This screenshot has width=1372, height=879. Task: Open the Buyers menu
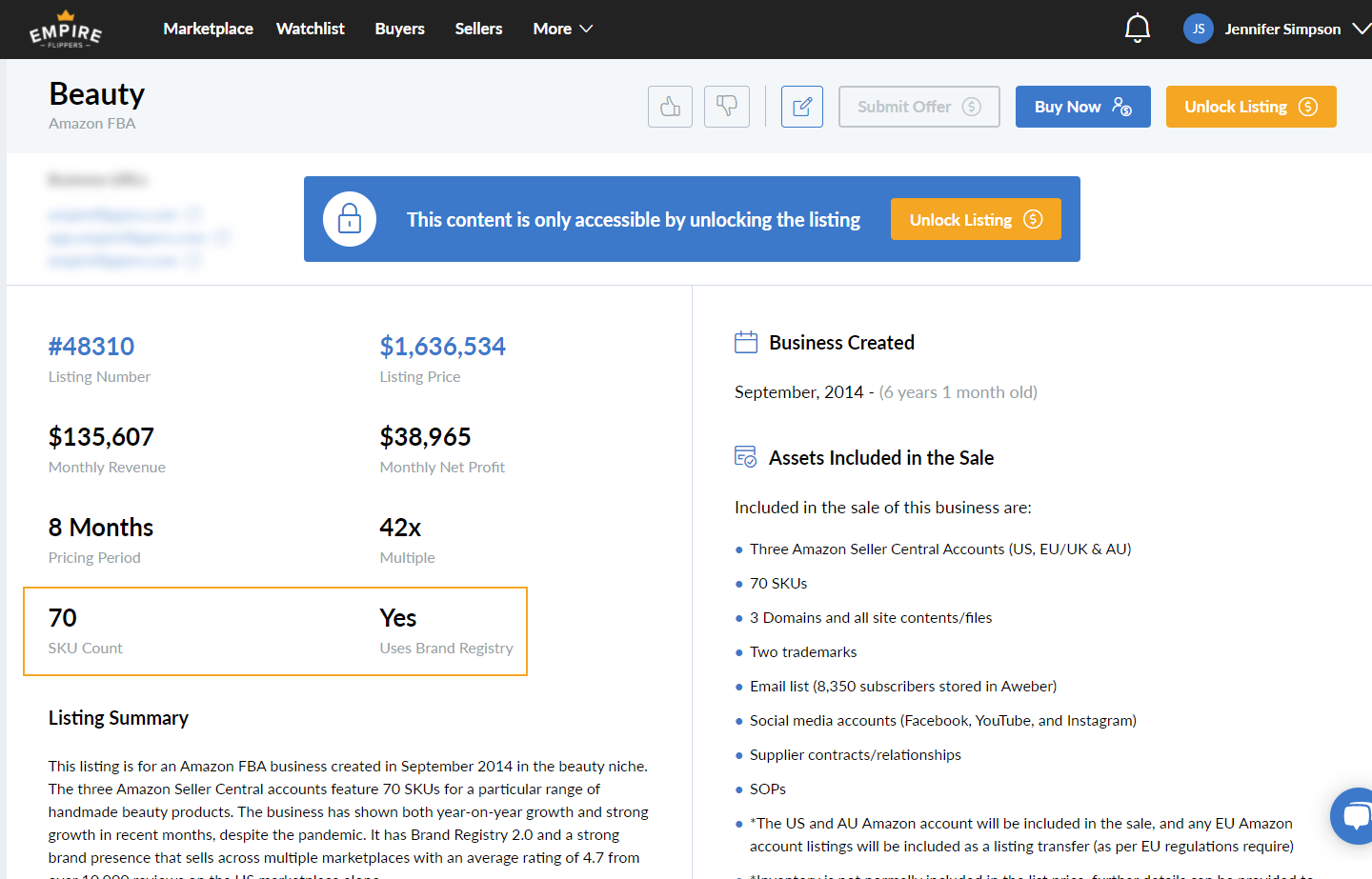(x=400, y=29)
